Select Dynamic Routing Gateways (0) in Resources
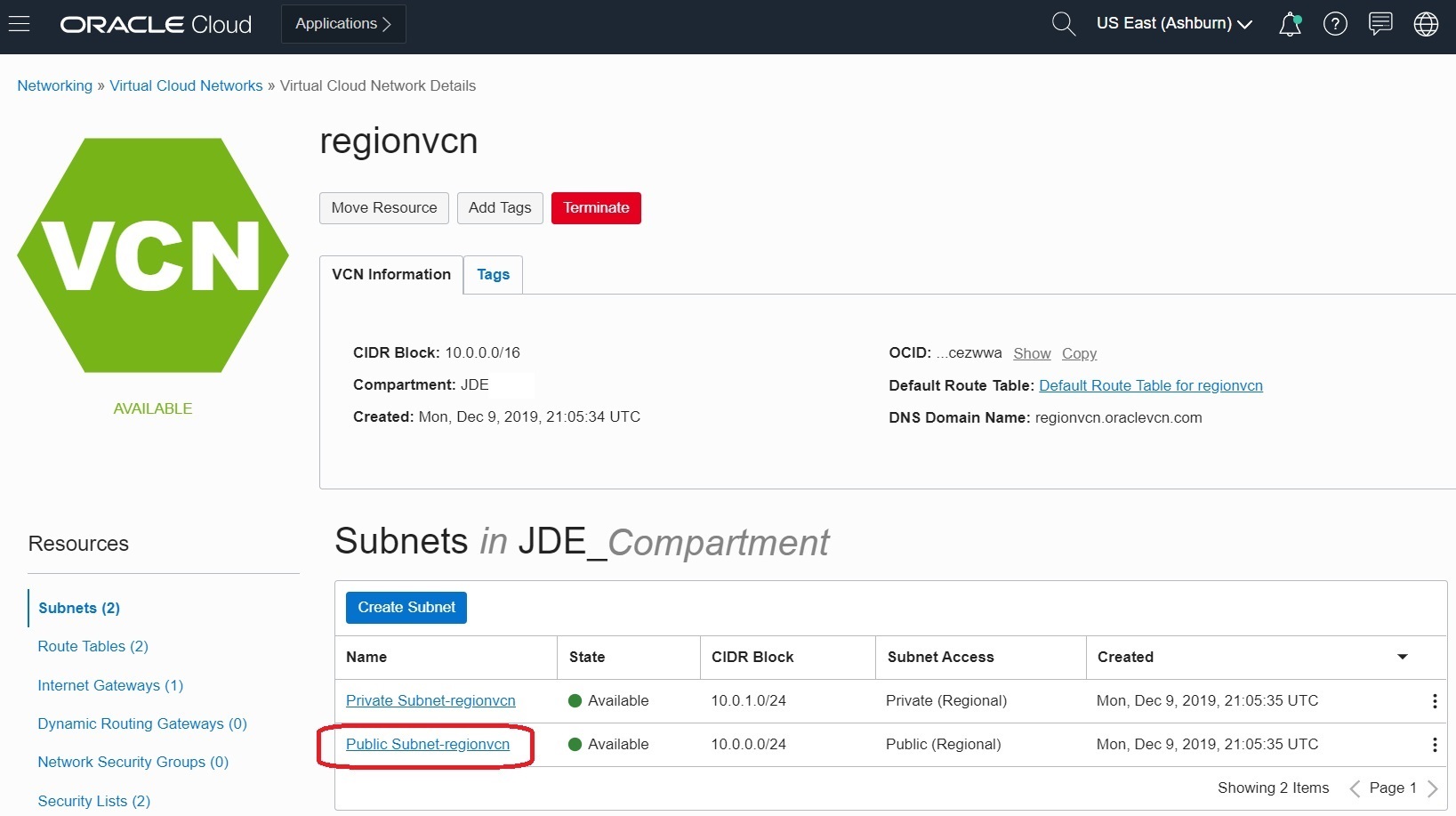The height and width of the screenshot is (816, 1456). click(142, 723)
